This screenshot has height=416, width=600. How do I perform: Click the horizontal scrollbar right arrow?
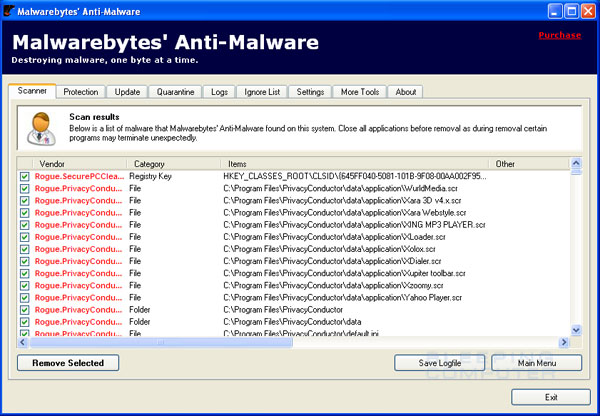pyautogui.click(x=564, y=342)
